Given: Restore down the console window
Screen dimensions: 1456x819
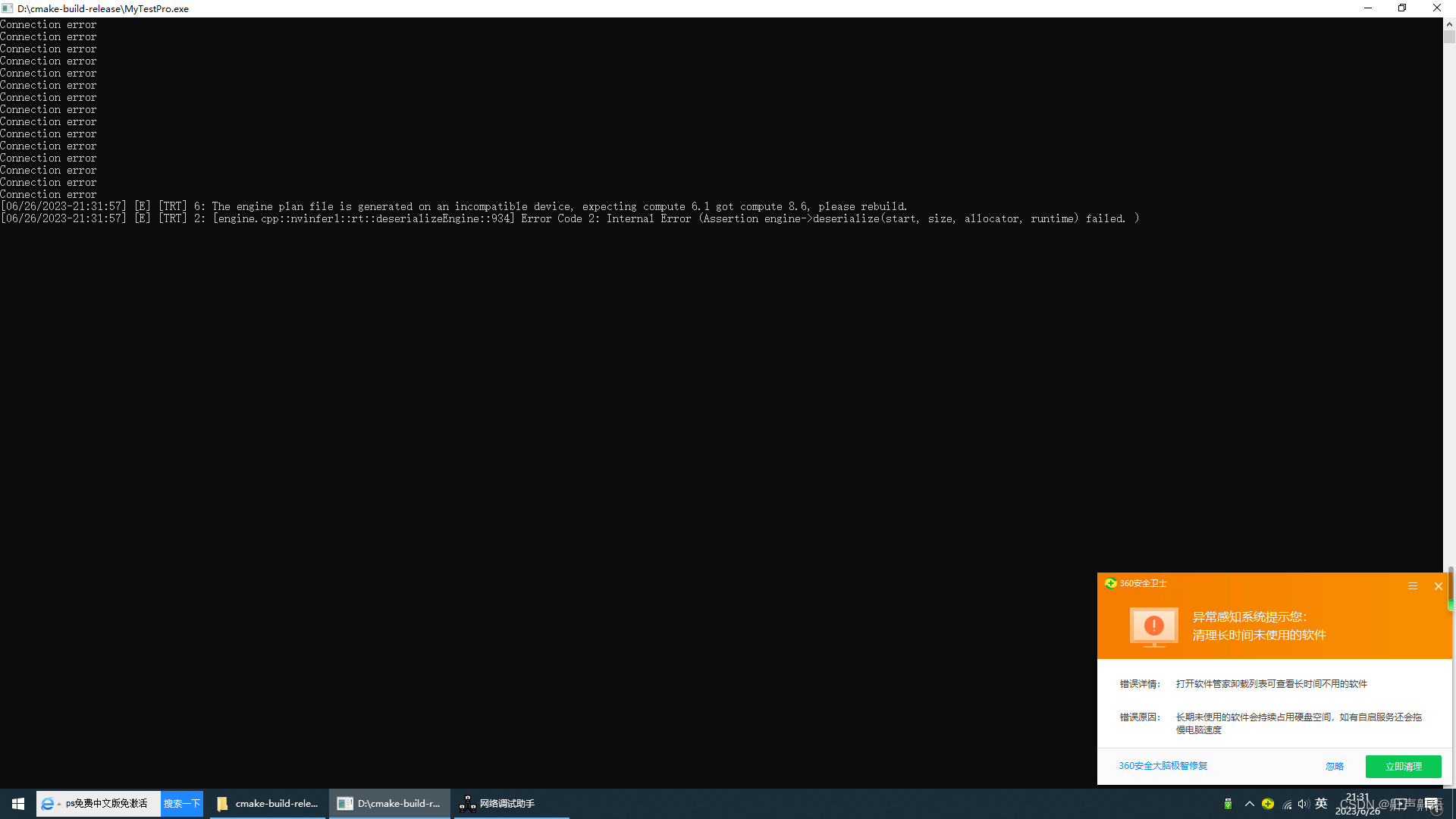Looking at the screenshot, I should tap(1402, 8).
